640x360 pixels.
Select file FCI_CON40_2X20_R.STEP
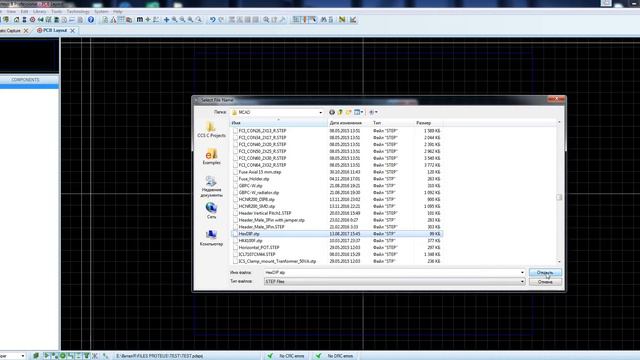262,144
